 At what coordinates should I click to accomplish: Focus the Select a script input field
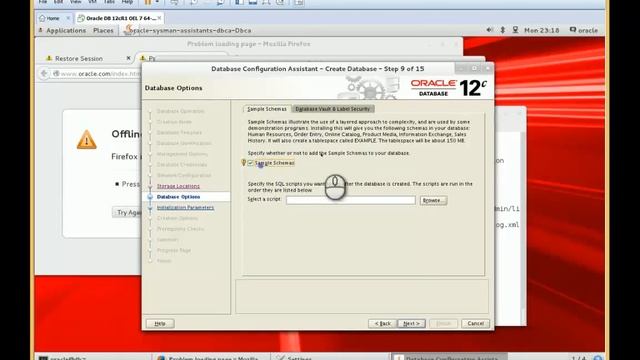click(351, 200)
